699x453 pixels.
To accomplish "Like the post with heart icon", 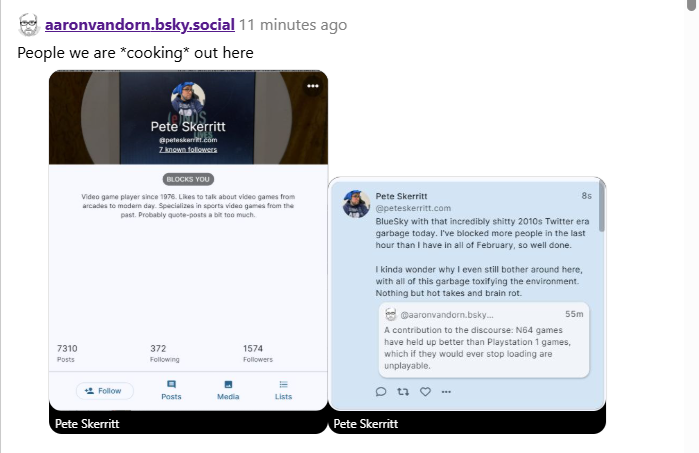I will tap(425, 391).
